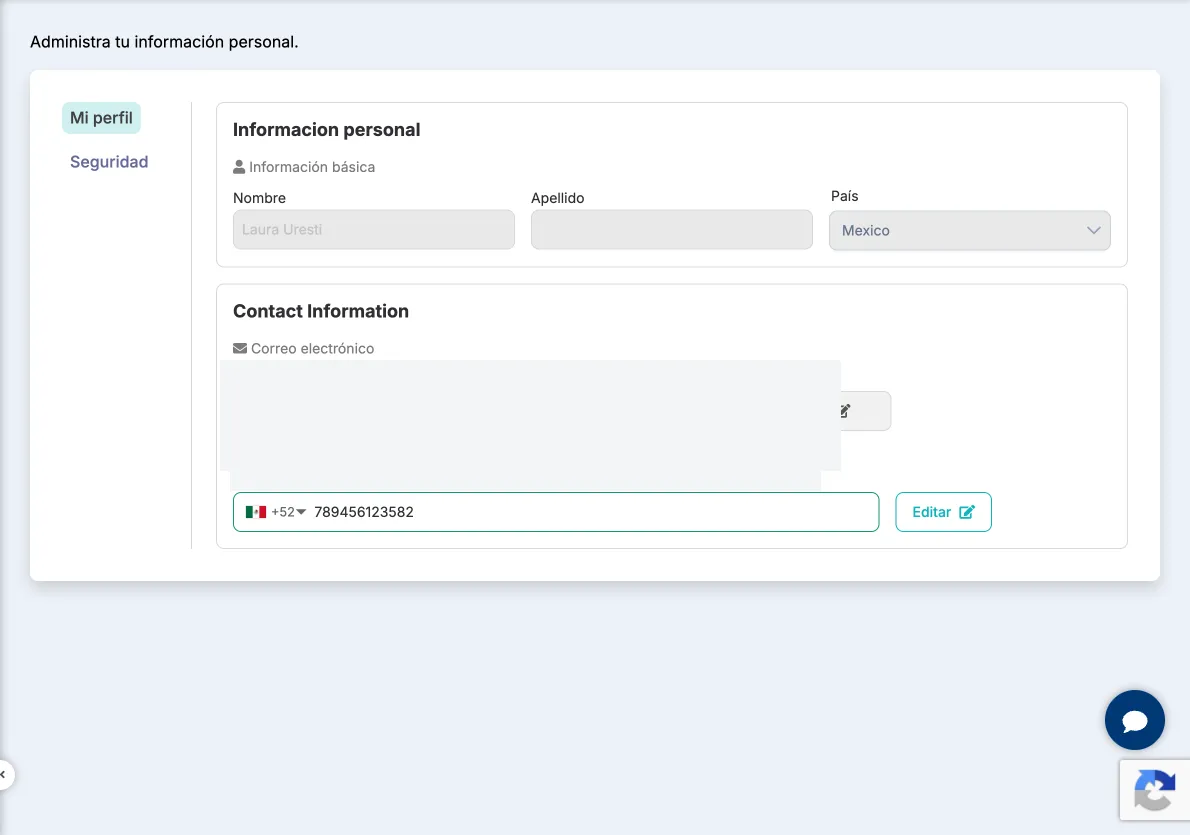
Task: Switch to the Mi perfil tab
Action: (101, 118)
